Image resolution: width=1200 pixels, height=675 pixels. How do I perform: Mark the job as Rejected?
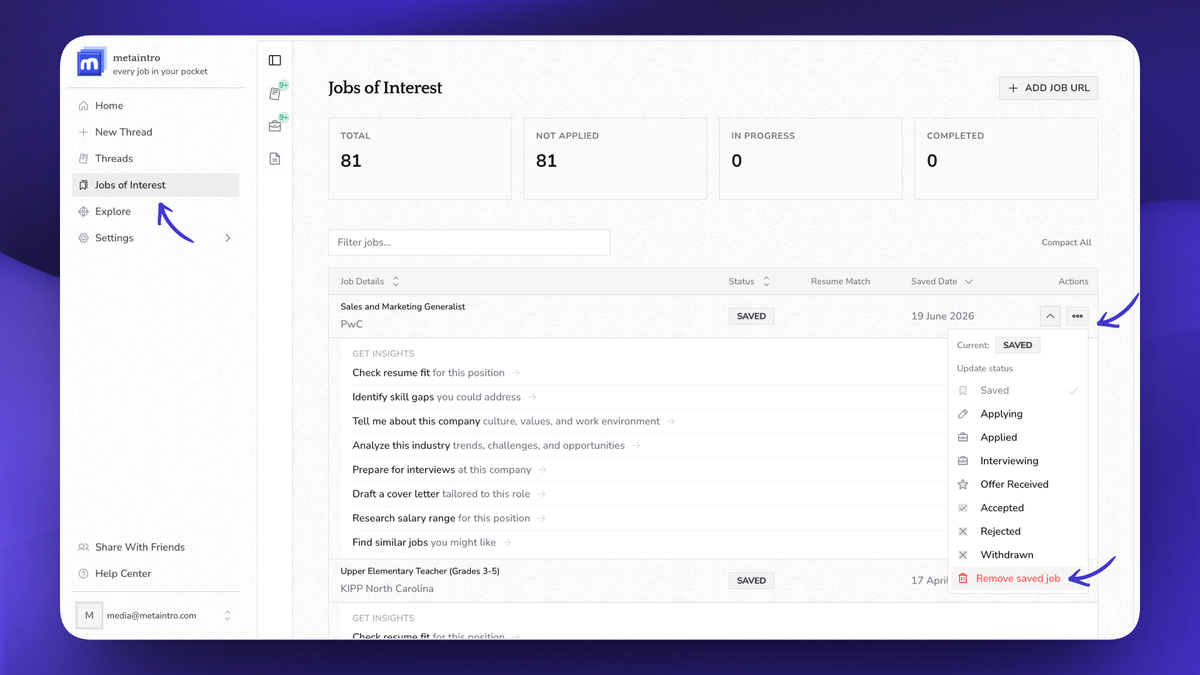point(1017,531)
